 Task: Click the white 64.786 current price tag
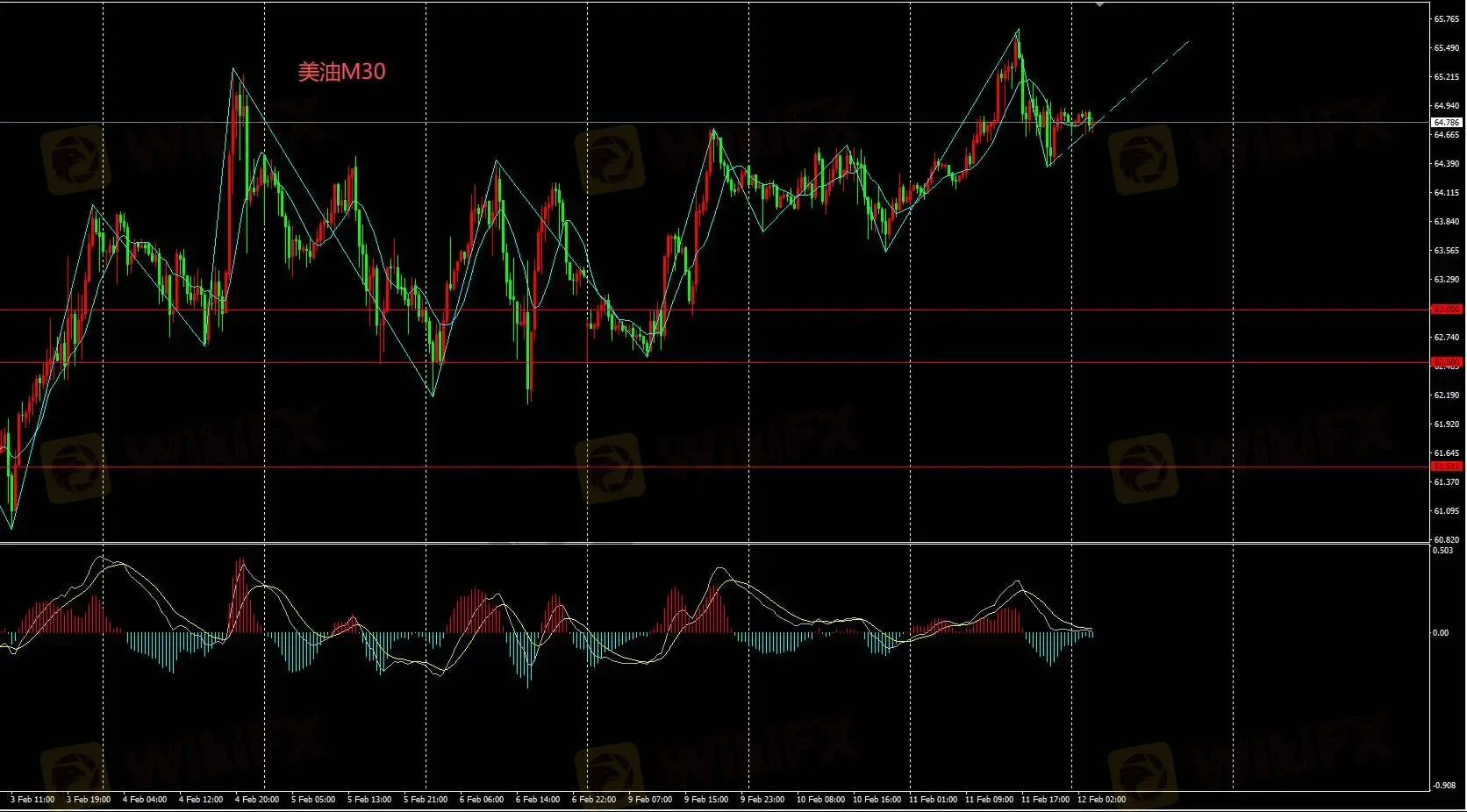(1446, 123)
